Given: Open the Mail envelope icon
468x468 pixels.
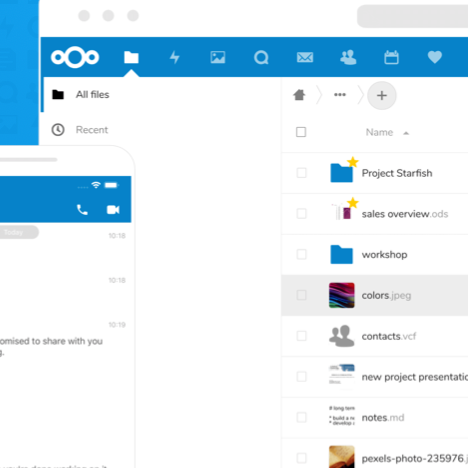Looking at the screenshot, I should click(x=305, y=57).
